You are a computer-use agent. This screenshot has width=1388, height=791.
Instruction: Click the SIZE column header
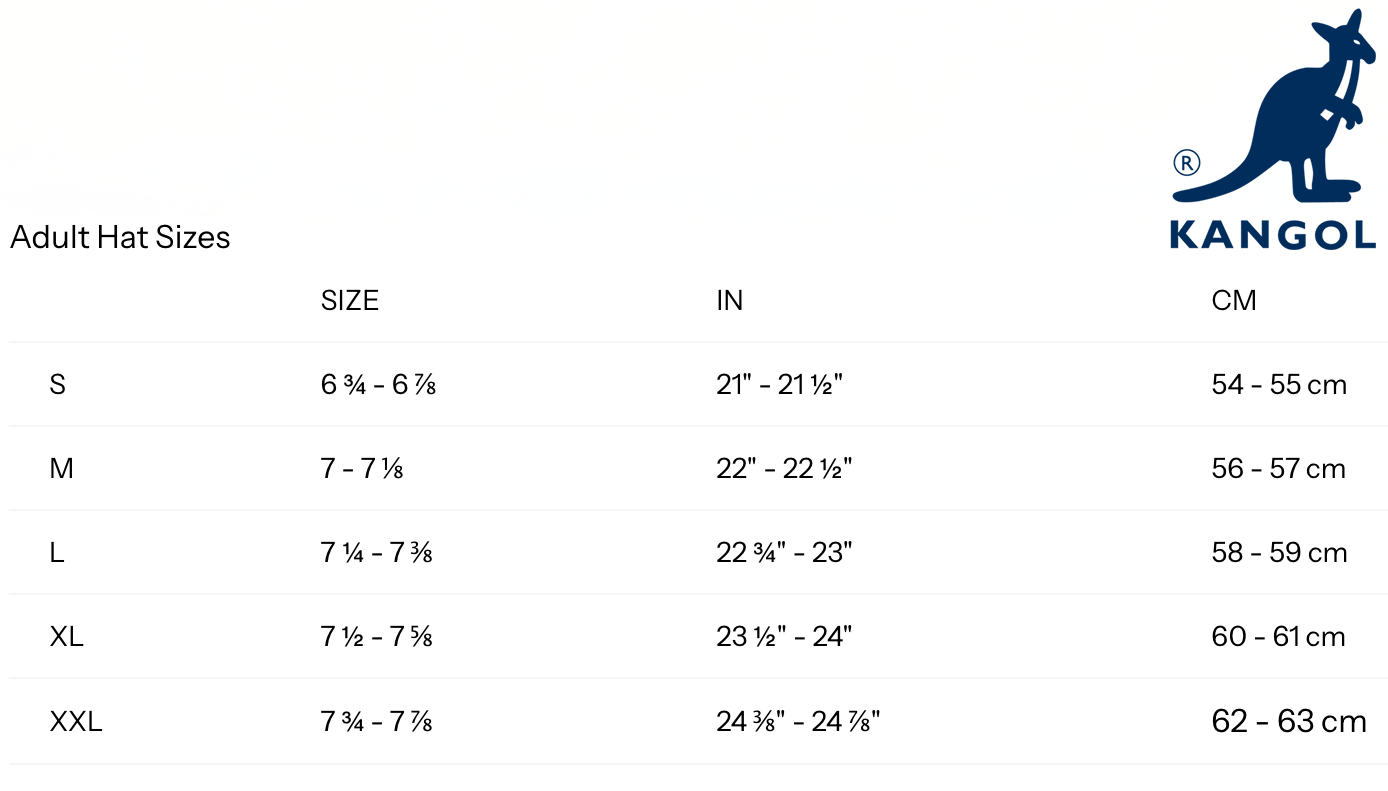tap(350, 301)
